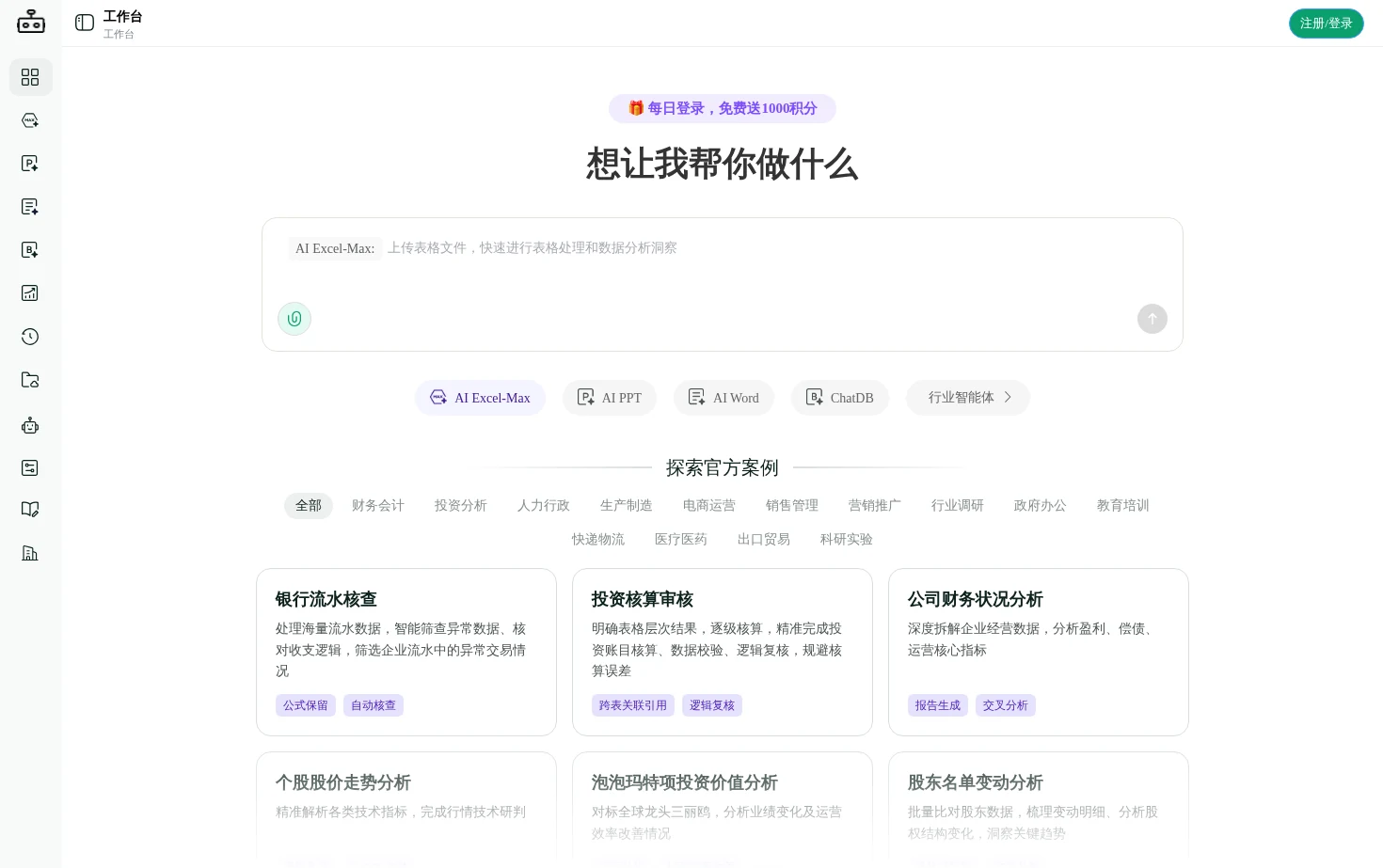Image resolution: width=1383 pixels, height=868 pixels.
Task: Select the AI Excel-Max mode chip
Action: [480, 398]
